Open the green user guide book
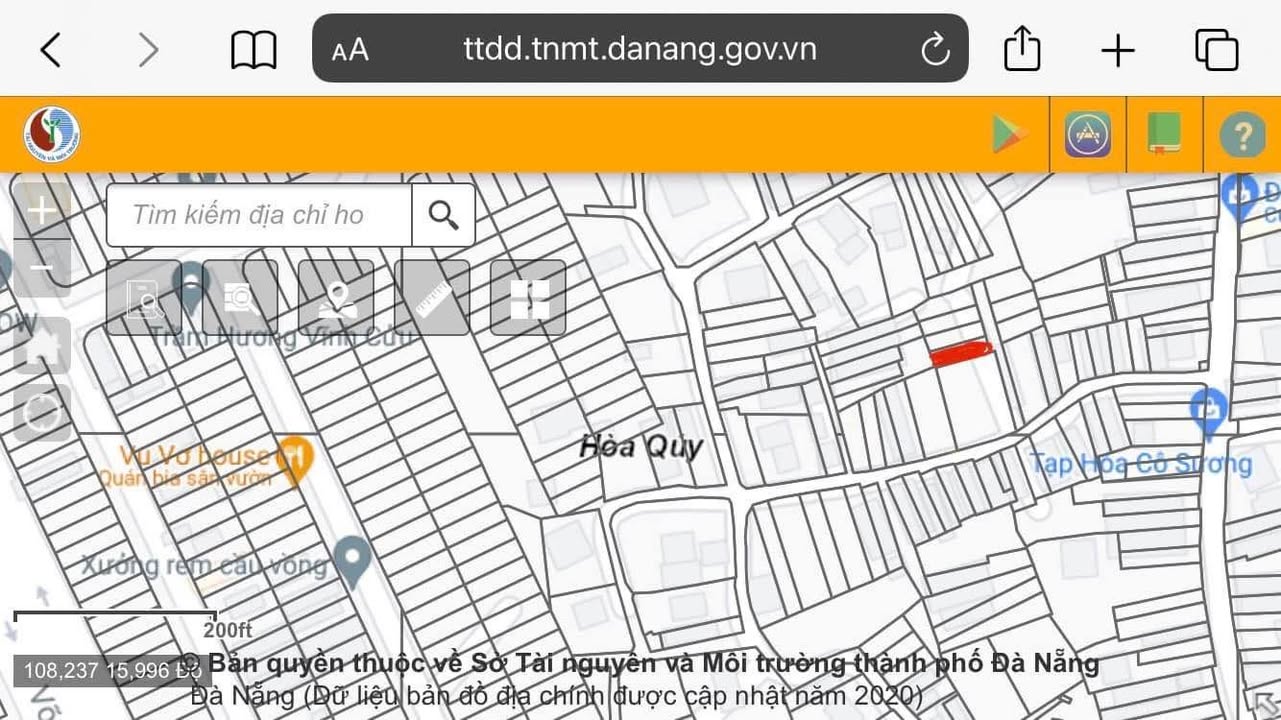This screenshot has width=1281, height=720. coord(1164,134)
